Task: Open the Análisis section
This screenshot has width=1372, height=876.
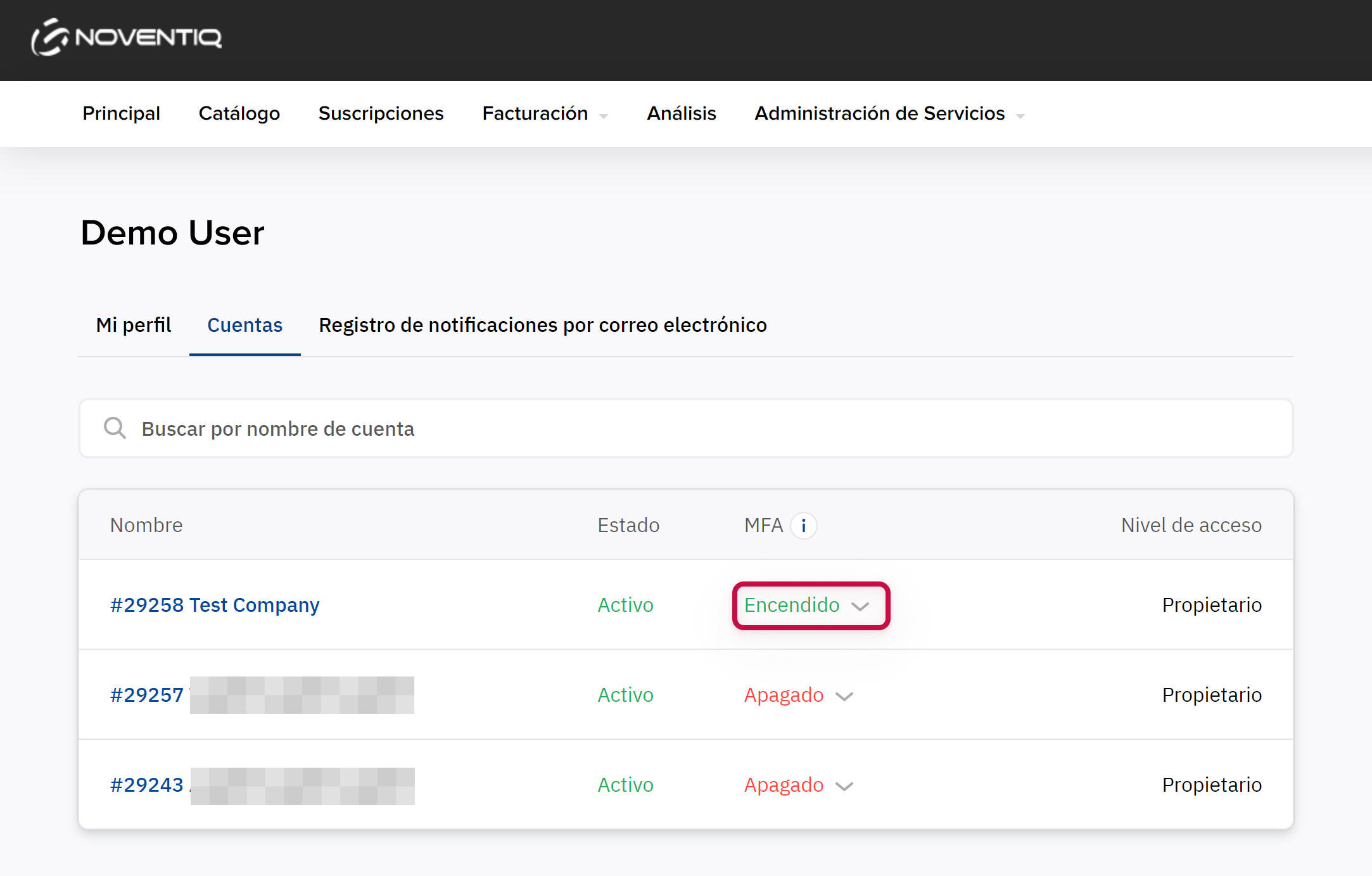Action: (681, 113)
